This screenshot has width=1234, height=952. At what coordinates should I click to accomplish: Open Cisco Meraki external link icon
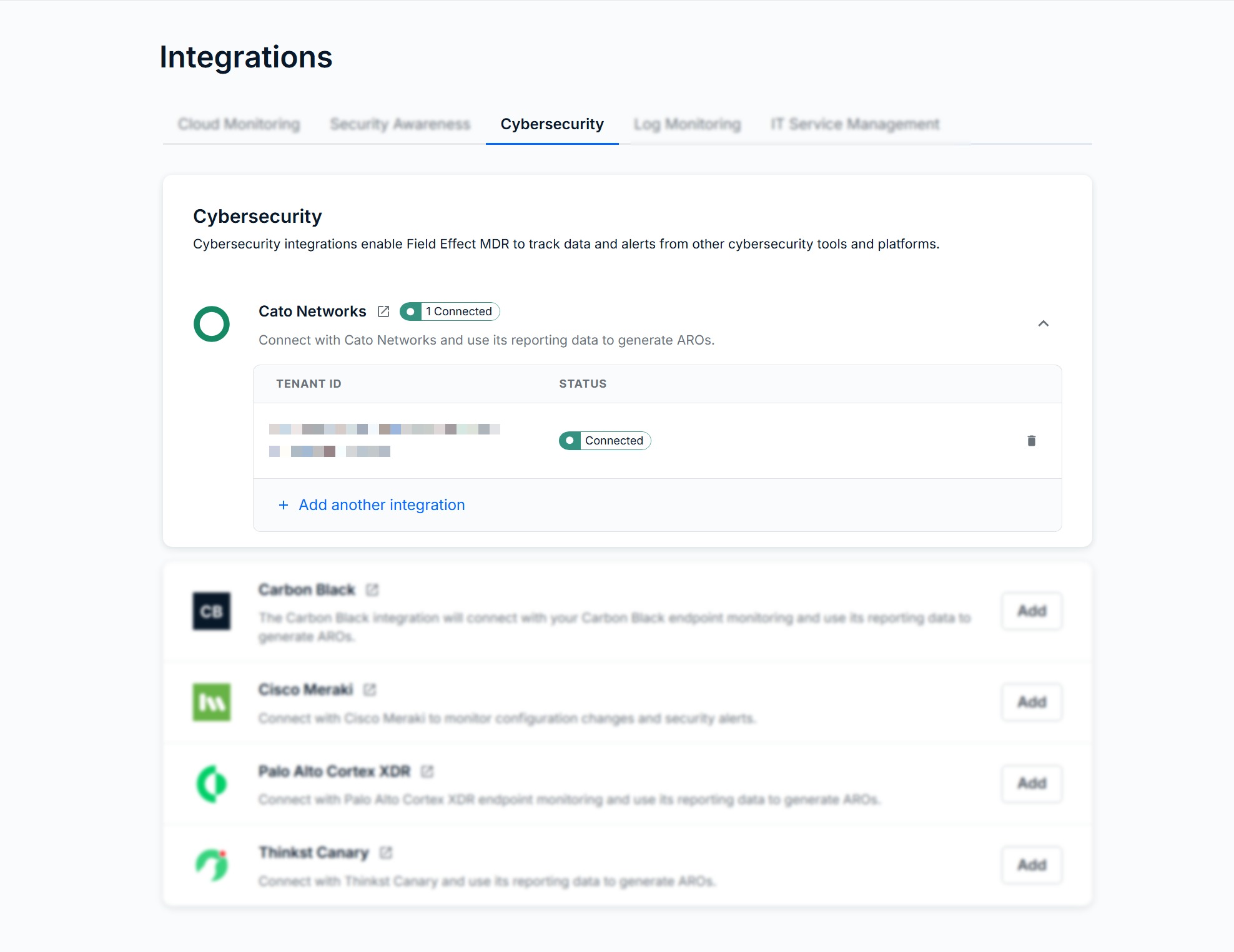tap(370, 690)
